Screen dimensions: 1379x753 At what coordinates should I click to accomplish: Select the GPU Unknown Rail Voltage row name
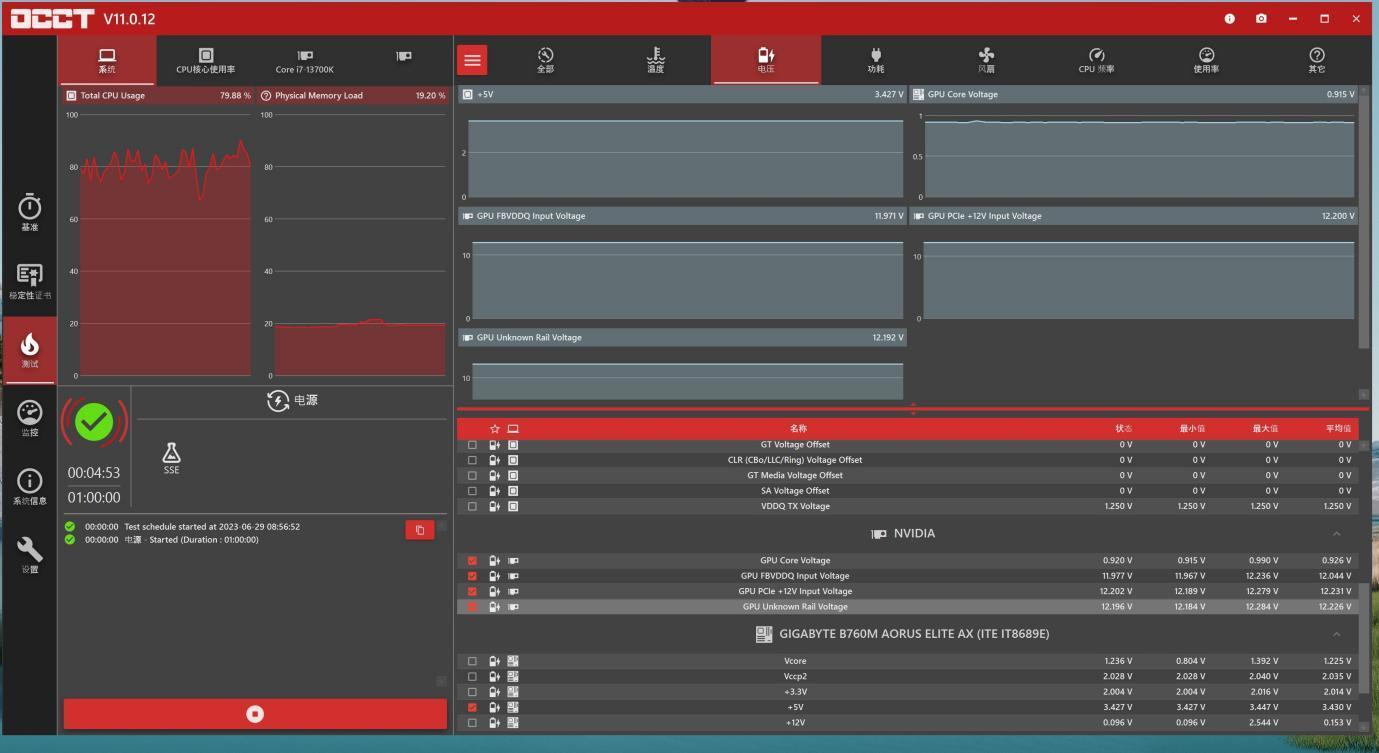[x=795, y=607]
